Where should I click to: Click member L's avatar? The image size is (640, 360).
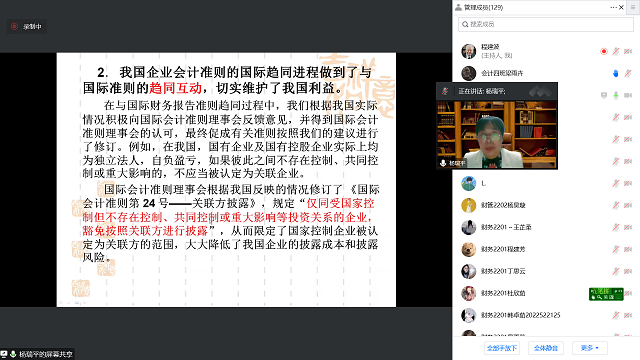469,183
